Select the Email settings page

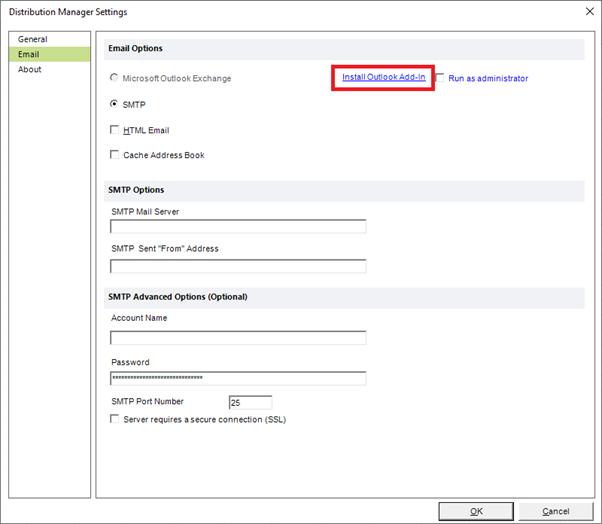click(x=50, y=54)
